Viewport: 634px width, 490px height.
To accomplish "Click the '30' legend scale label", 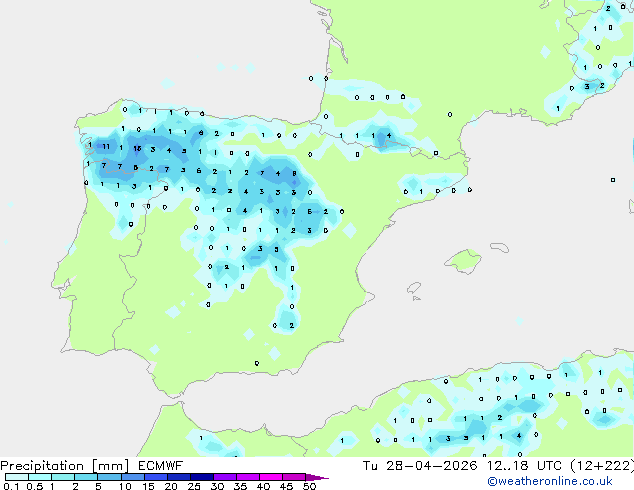I will [x=217, y=486].
